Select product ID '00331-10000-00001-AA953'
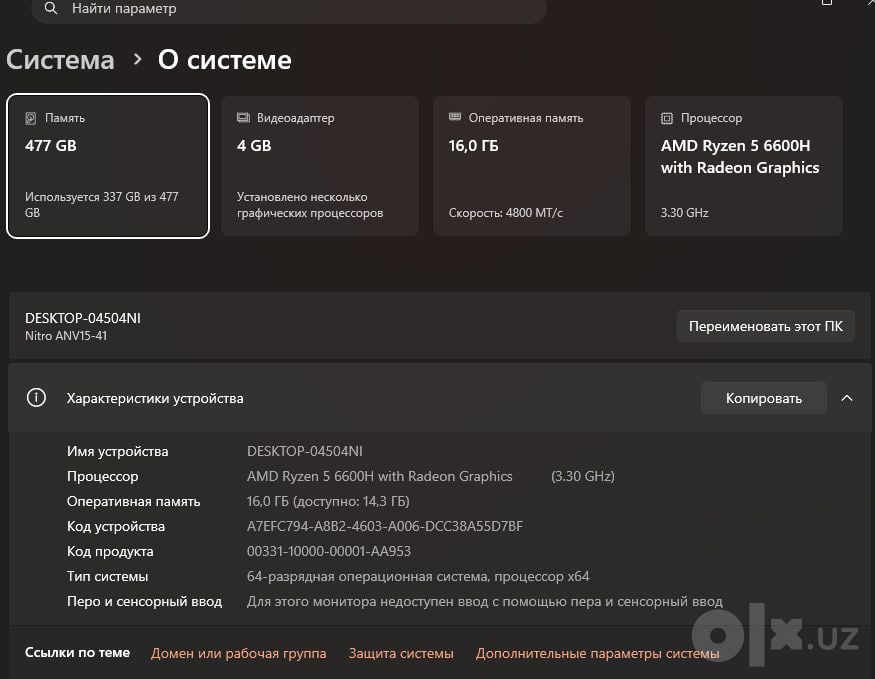 point(329,551)
